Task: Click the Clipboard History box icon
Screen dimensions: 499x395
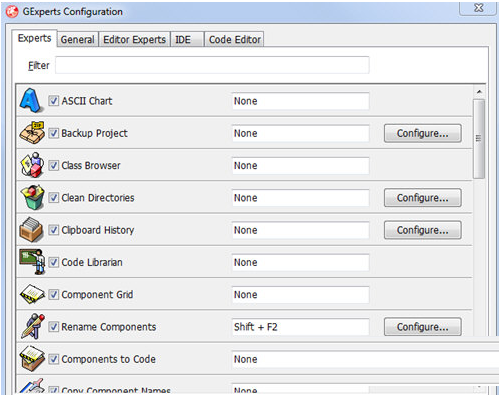Action: pos(31,230)
